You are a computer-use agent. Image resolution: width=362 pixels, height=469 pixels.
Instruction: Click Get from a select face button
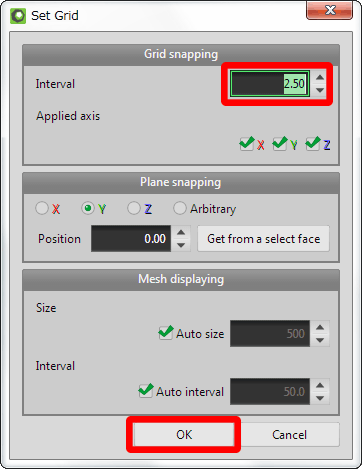(264, 239)
